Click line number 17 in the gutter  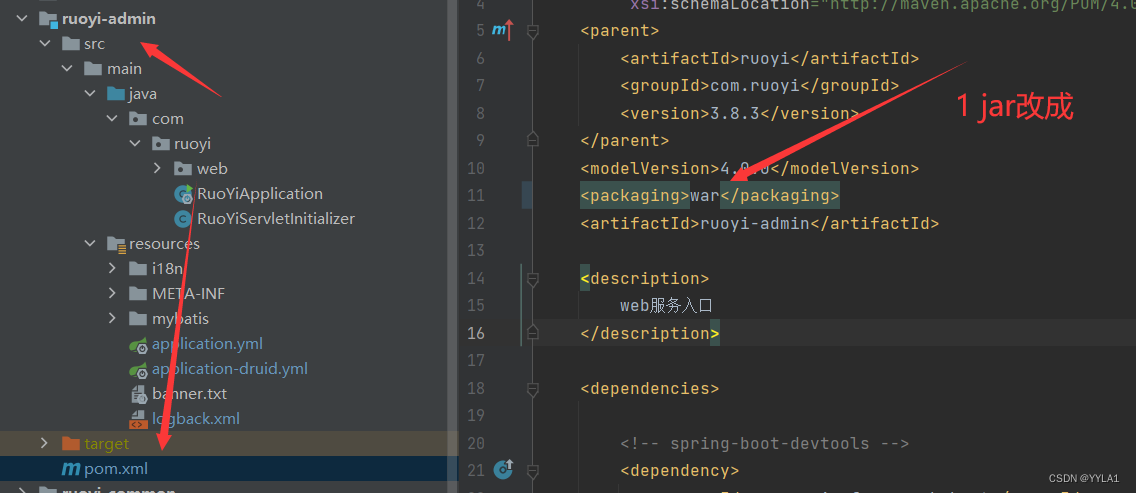click(x=474, y=360)
